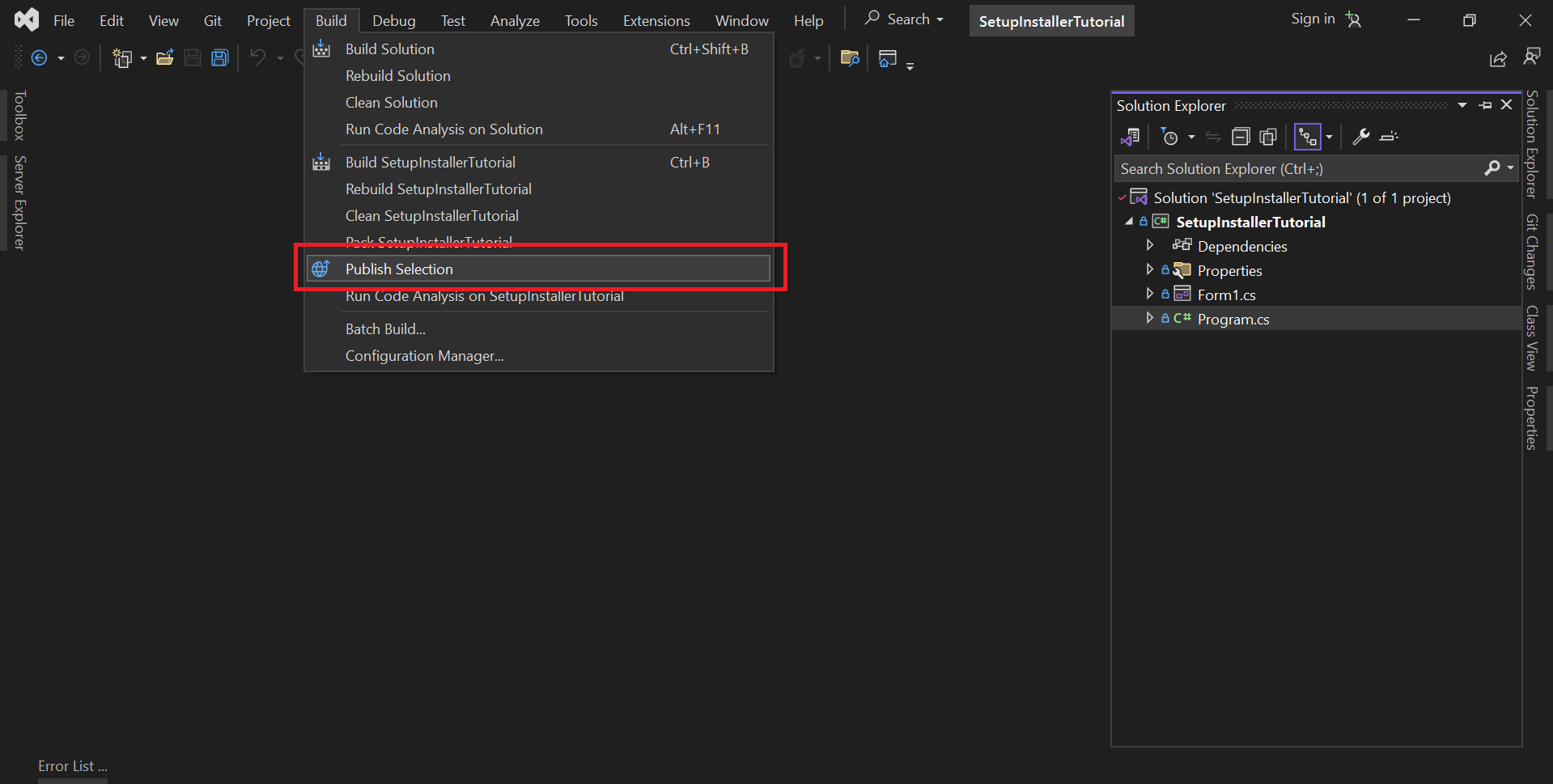Click the Save single-disk toolbar icon
Screen dimensions: 1553x784
[193, 57]
